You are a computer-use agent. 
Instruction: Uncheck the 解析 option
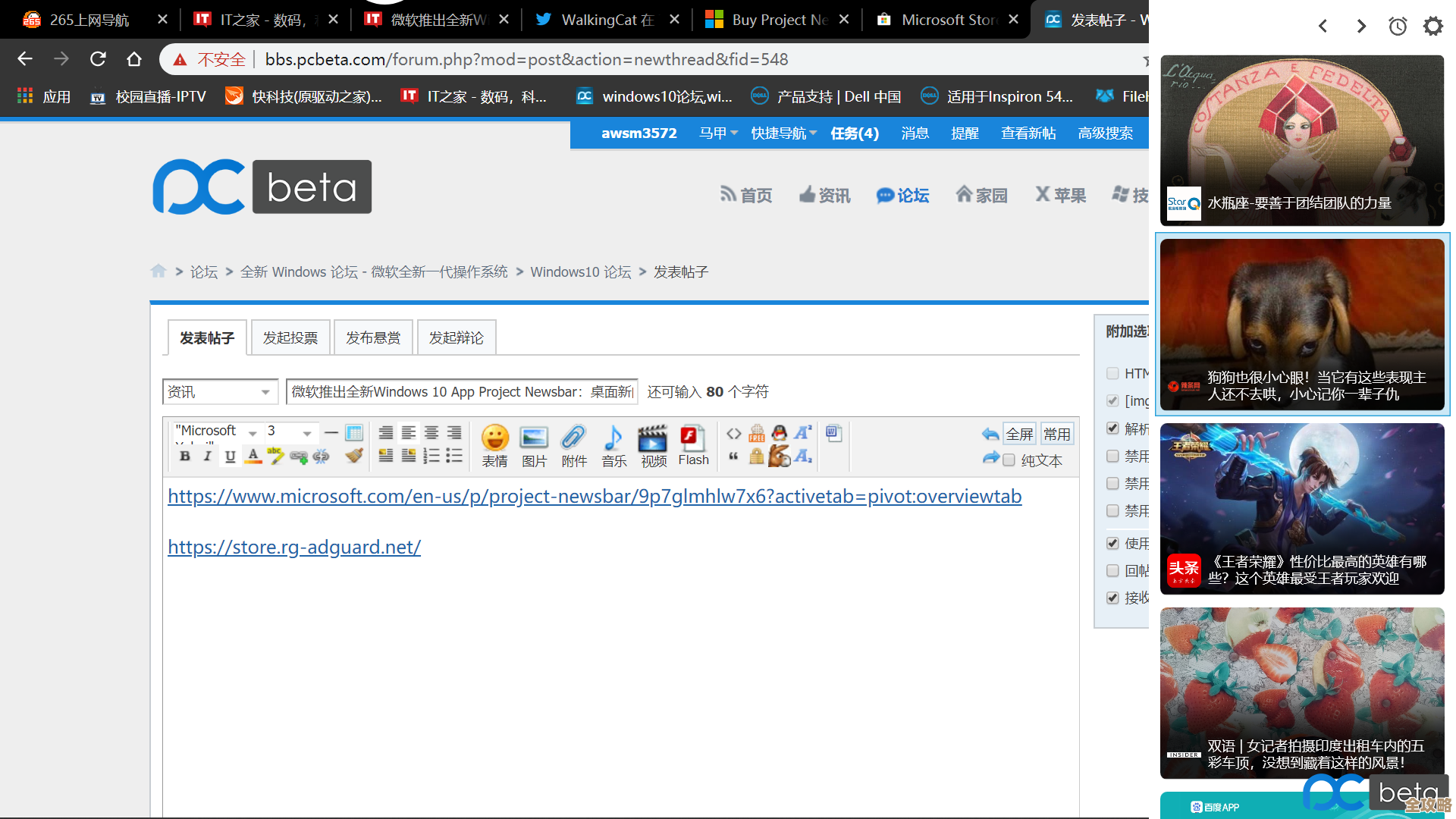point(1112,428)
